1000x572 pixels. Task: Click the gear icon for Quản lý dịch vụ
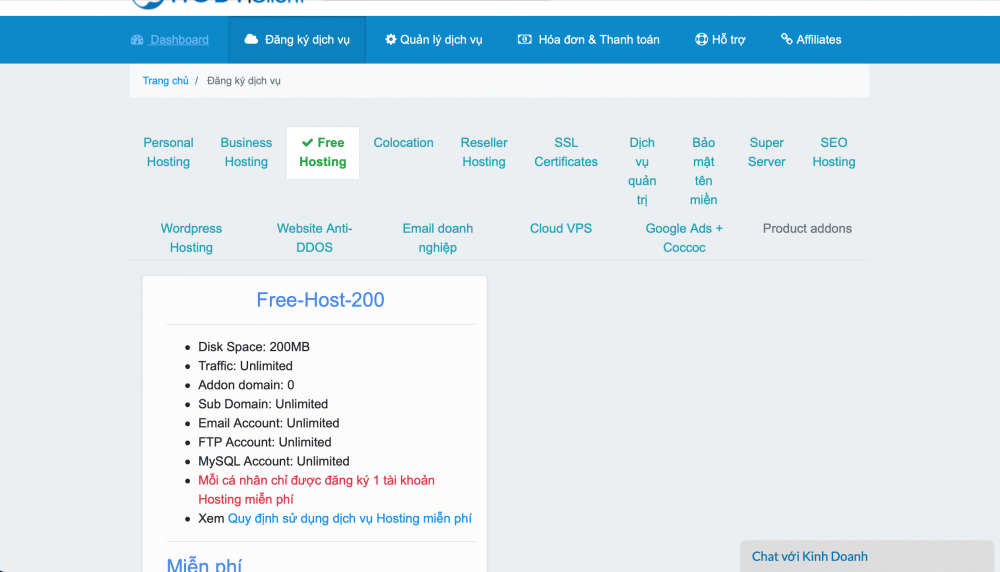(x=391, y=40)
